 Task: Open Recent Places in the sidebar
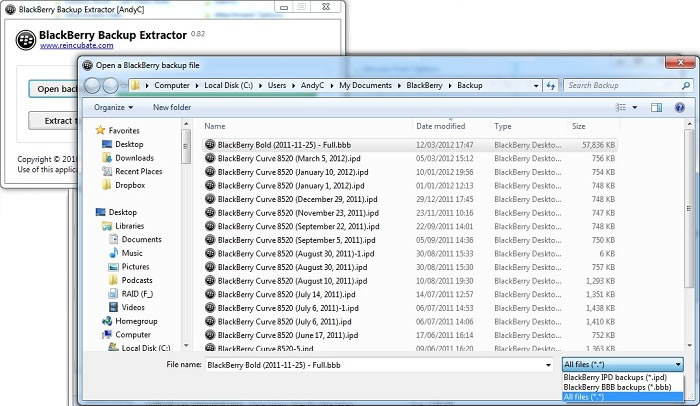[138, 171]
